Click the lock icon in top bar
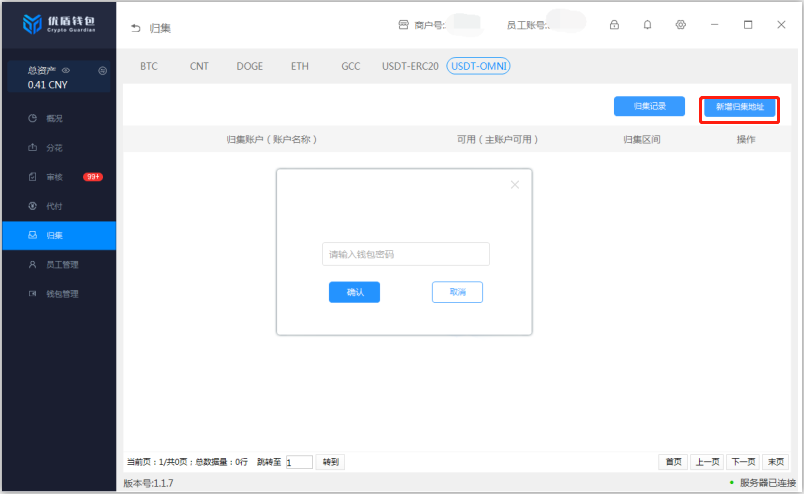This screenshot has height=494, width=804. coord(614,25)
